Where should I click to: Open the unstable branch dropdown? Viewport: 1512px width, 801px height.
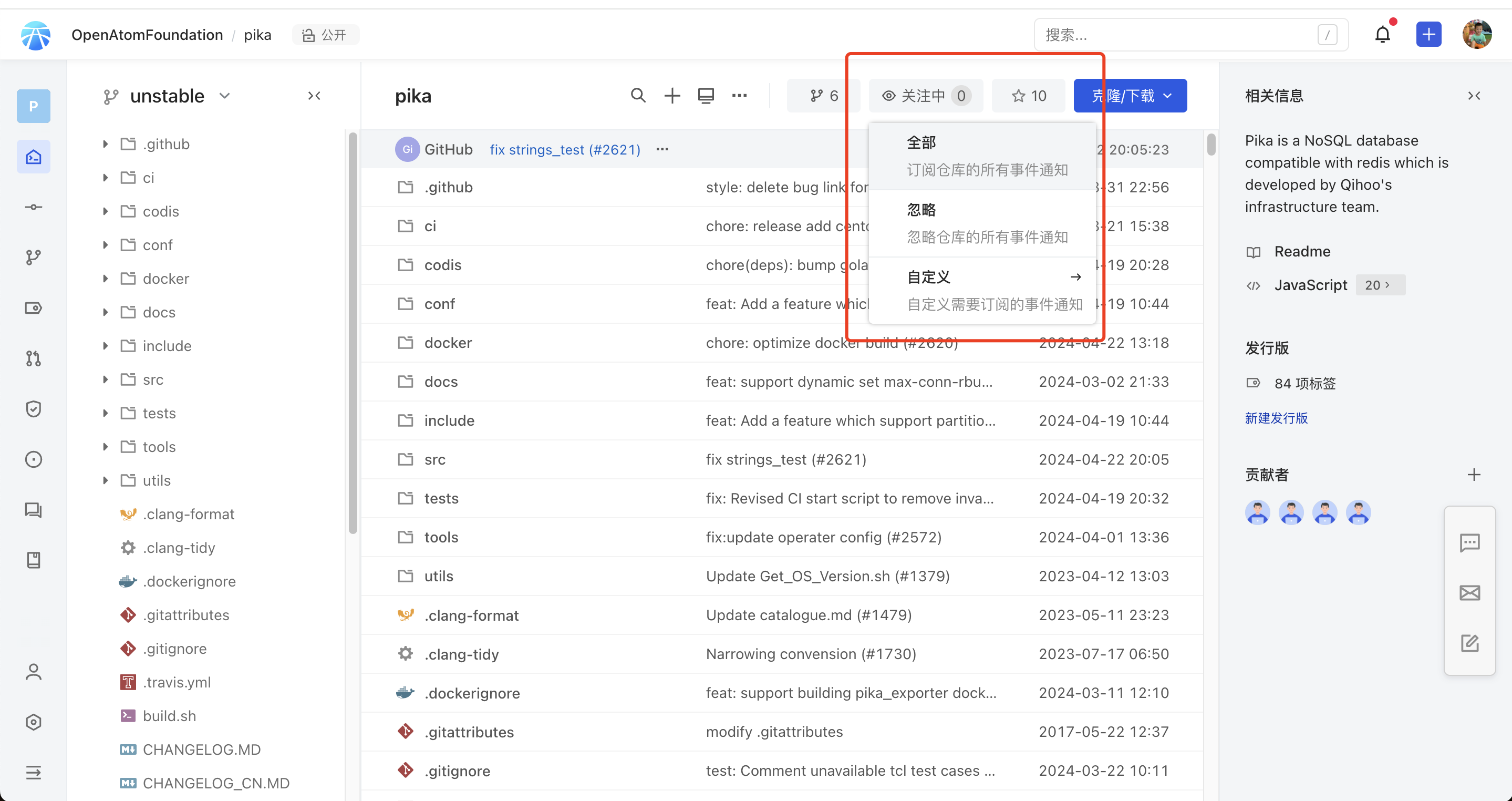point(167,96)
